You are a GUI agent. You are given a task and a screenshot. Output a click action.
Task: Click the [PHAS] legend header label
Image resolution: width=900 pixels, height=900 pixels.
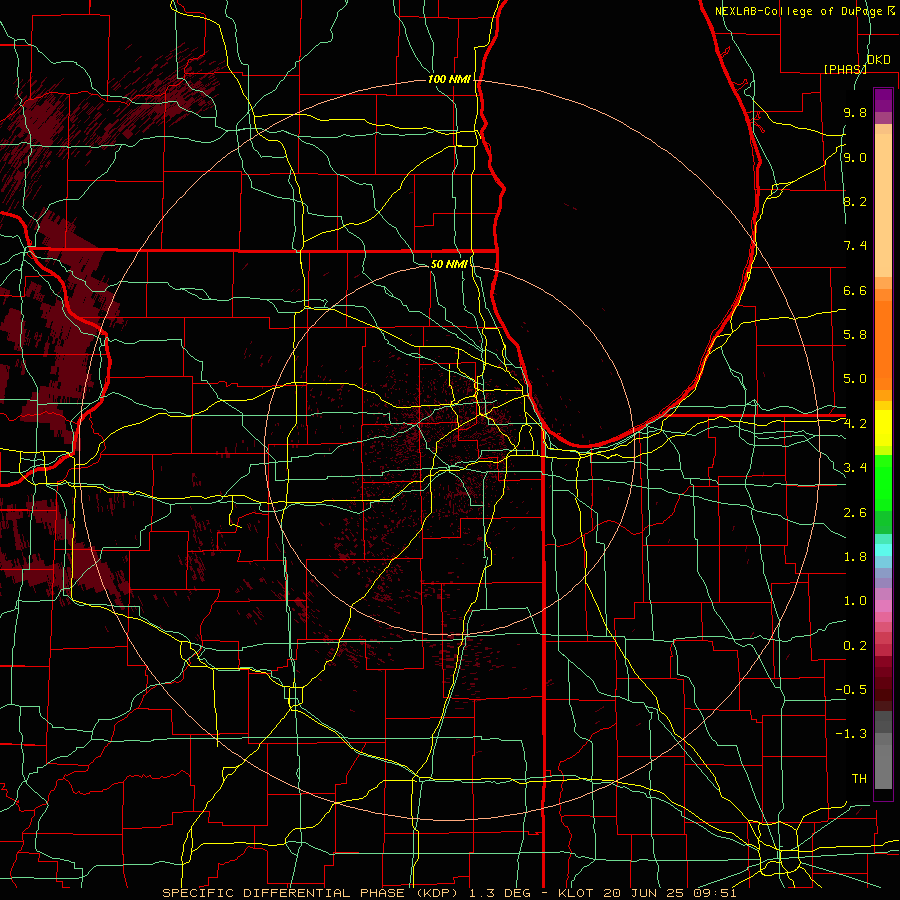pyautogui.click(x=845, y=69)
